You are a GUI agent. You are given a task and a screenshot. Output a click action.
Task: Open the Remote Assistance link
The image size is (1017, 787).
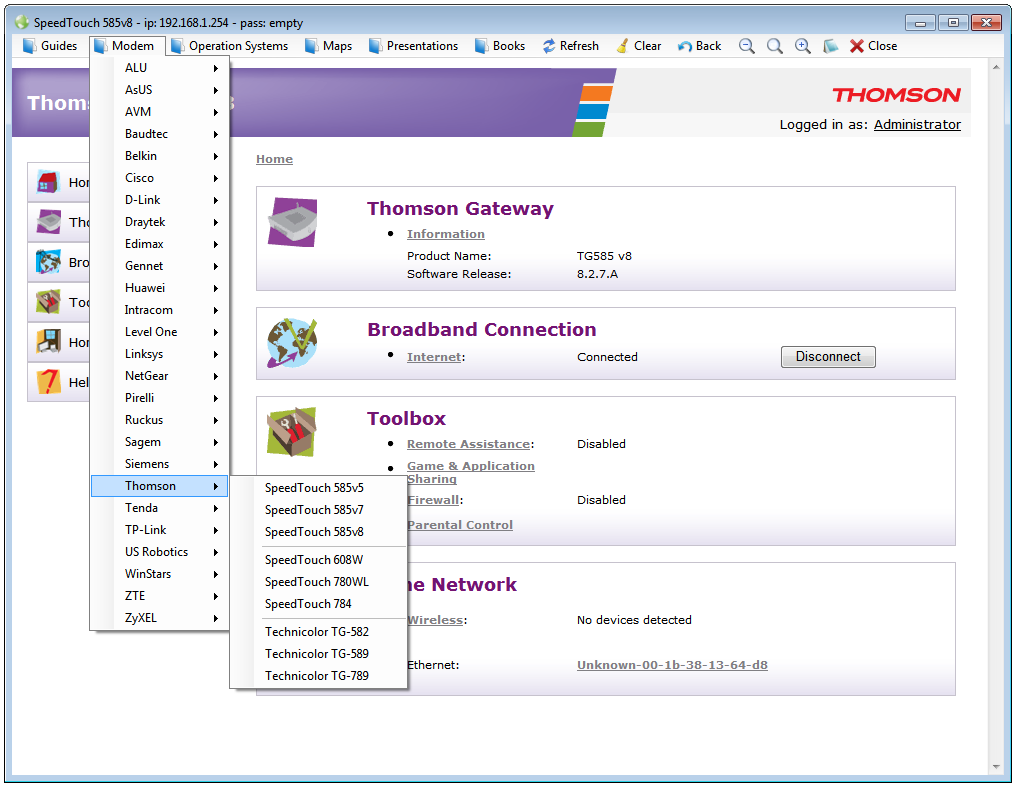tap(467, 444)
